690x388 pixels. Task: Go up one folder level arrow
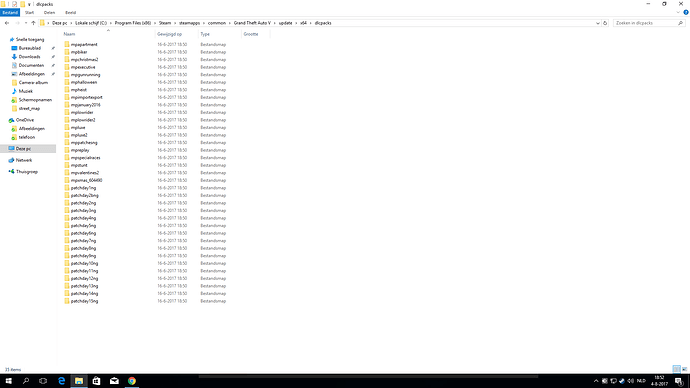(33, 23)
